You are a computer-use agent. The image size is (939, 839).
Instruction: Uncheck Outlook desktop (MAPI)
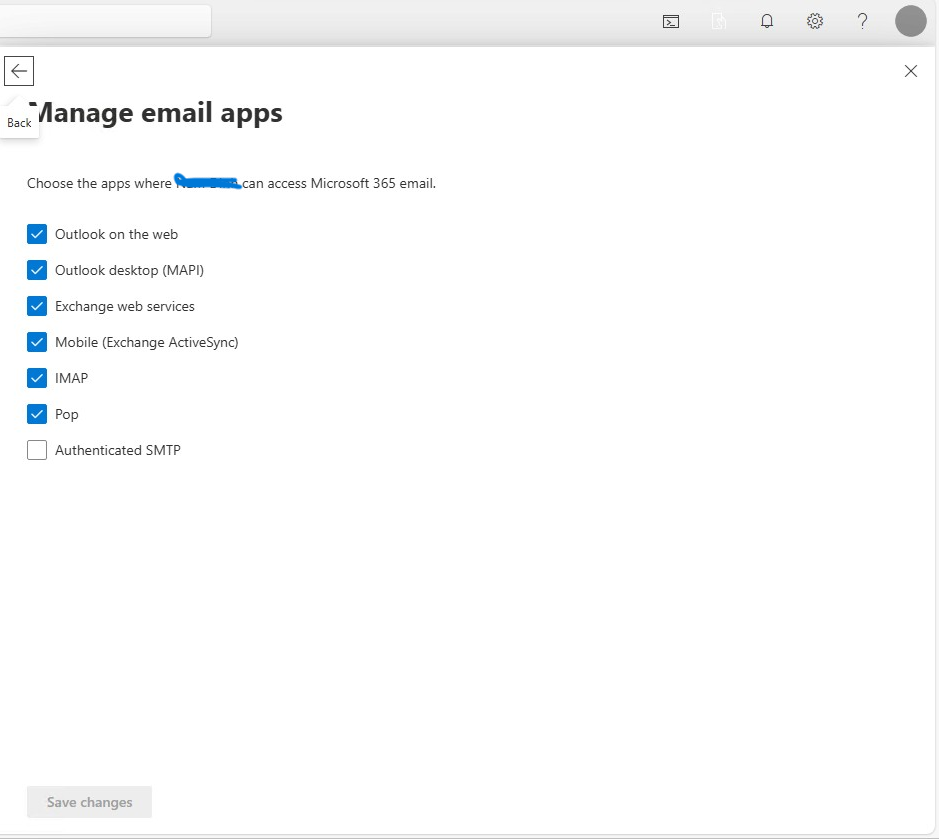point(37,270)
